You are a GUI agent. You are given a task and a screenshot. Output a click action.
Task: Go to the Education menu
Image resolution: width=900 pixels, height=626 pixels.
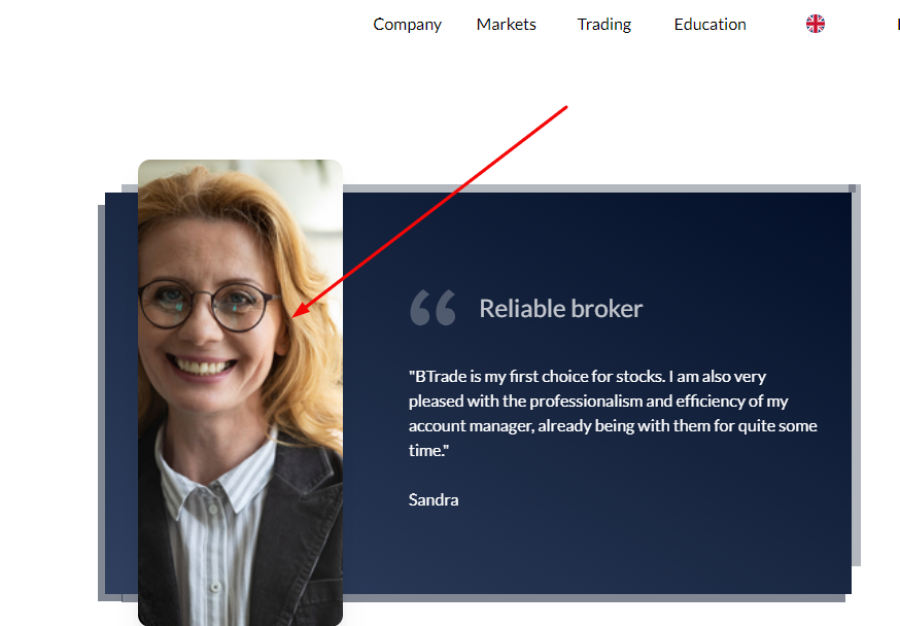tap(710, 25)
